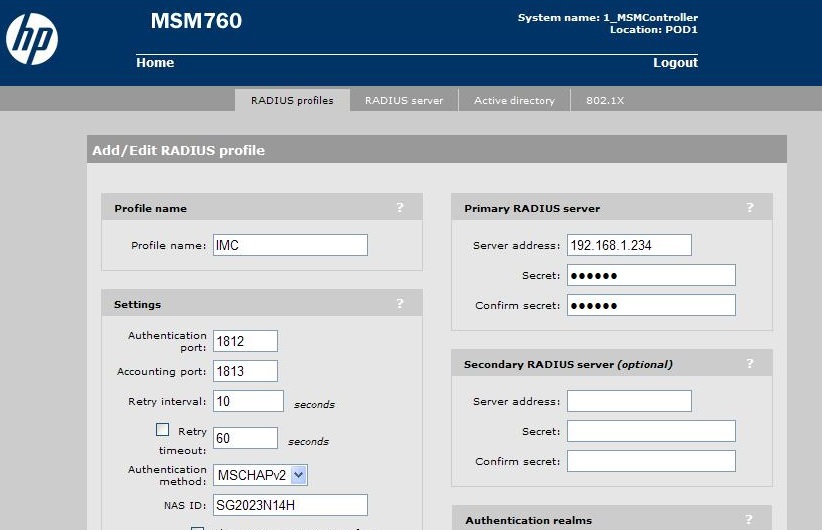Go to Home page
This screenshot has height=530, width=822.
[155, 62]
